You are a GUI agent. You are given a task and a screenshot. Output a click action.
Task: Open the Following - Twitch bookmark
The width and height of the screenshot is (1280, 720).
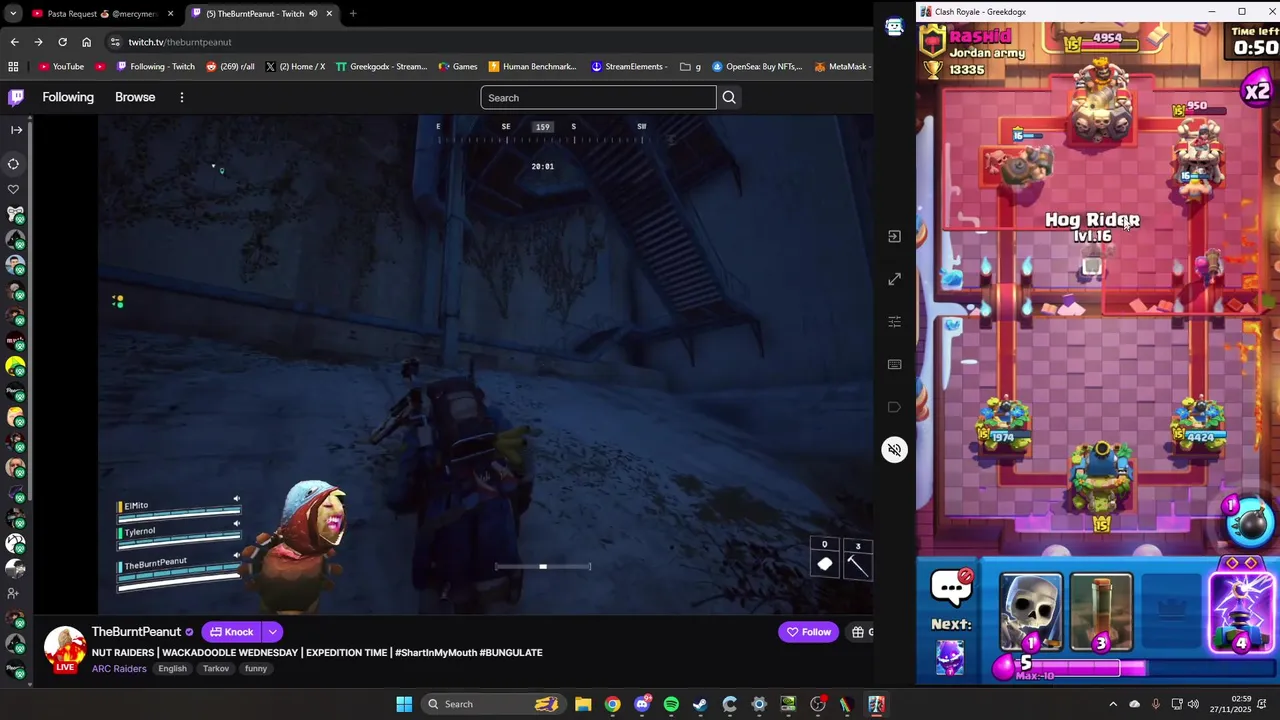[155, 67]
